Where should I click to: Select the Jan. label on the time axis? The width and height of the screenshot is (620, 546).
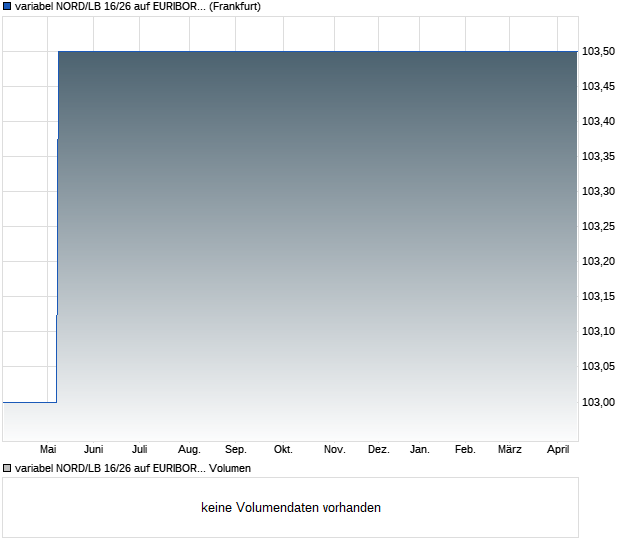pyautogui.click(x=420, y=450)
